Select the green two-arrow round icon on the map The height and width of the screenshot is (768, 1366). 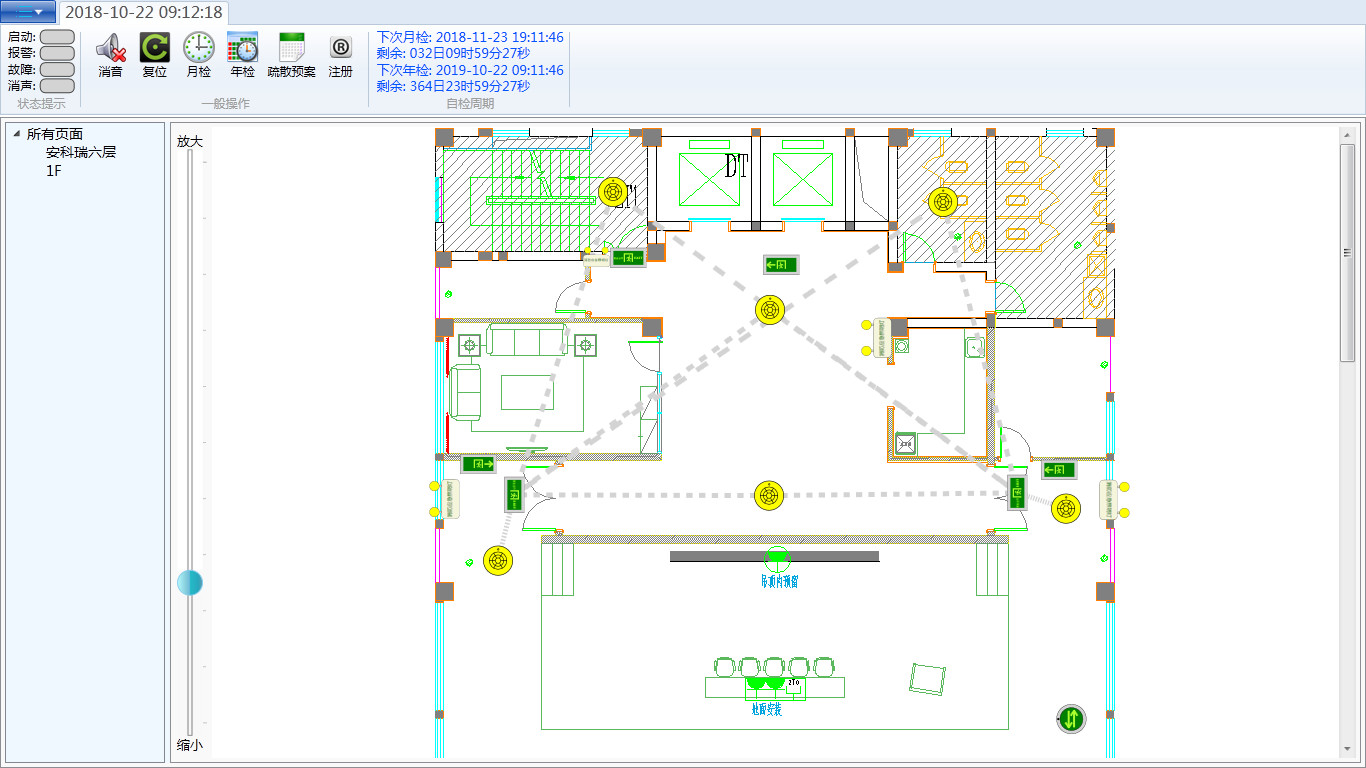coord(1071,718)
